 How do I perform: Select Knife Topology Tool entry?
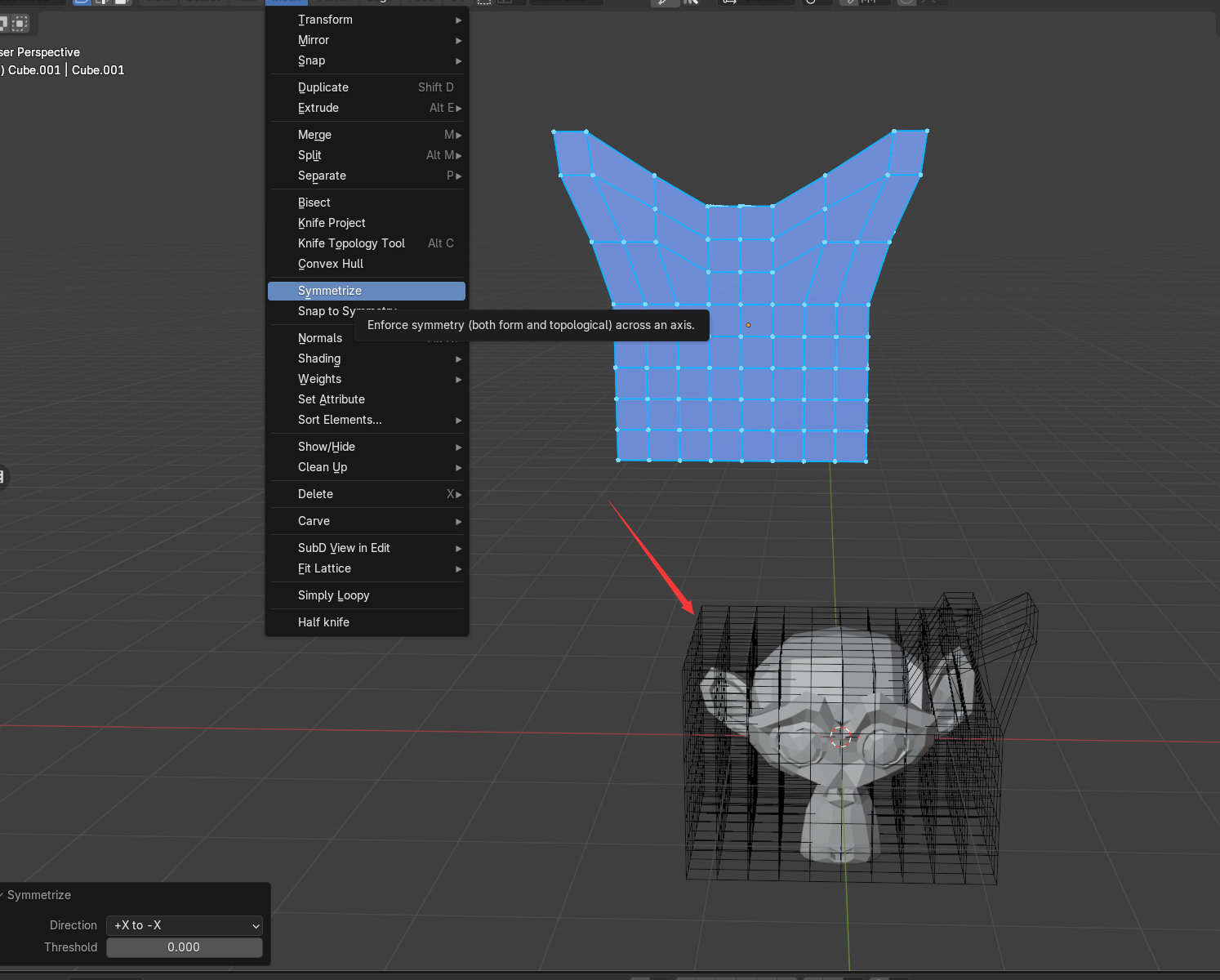367,243
